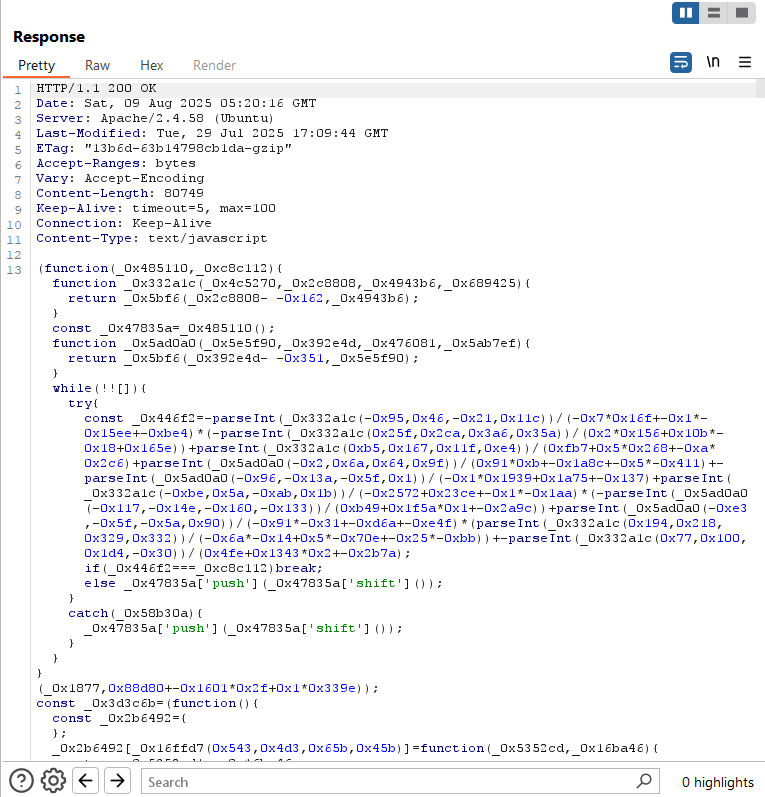Switch to tabbed layout view

(741, 13)
